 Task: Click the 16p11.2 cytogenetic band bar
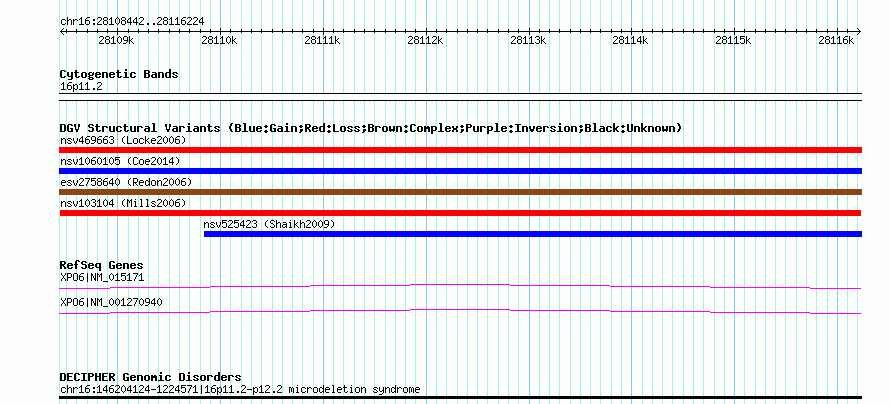(460, 97)
